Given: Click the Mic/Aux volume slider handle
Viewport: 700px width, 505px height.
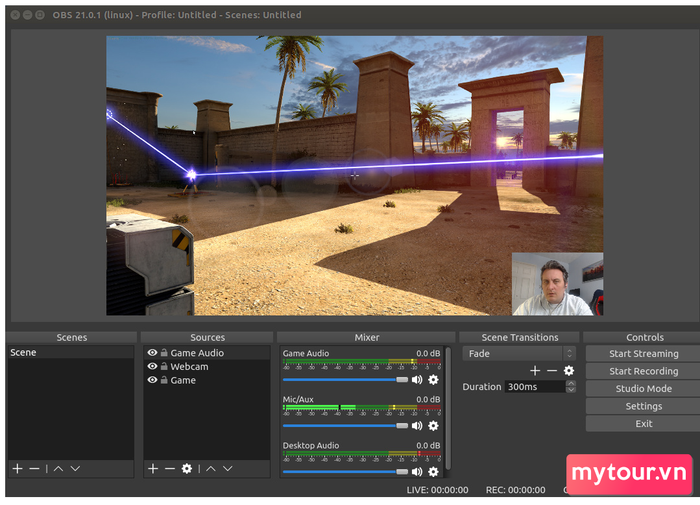Looking at the screenshot, I should 402,426.
